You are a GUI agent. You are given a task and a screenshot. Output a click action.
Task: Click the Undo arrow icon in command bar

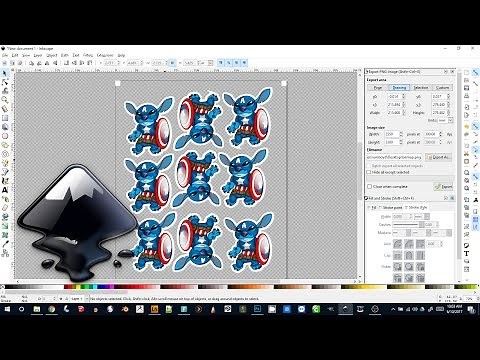(467, 127)
